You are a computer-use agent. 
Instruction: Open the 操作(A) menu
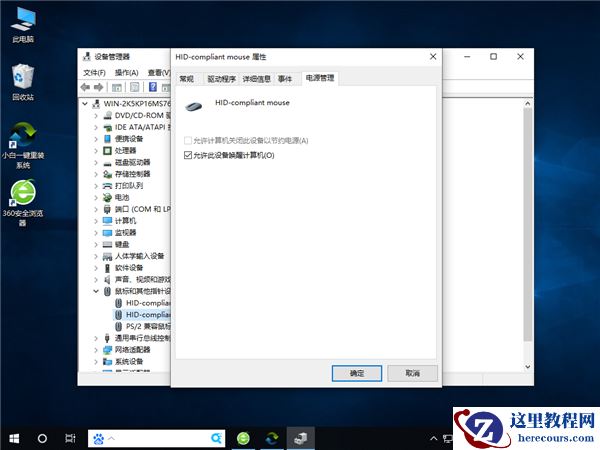point(127,72)
